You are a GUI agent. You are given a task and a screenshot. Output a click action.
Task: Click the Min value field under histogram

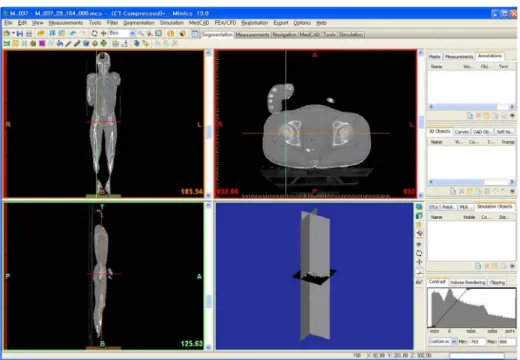(x=477, y=342)
